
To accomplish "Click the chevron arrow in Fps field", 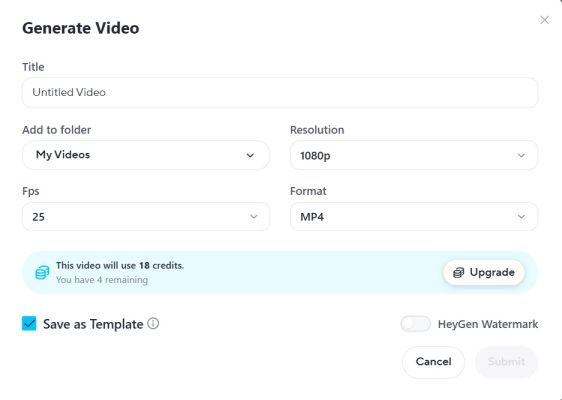I will coord(254,216).
